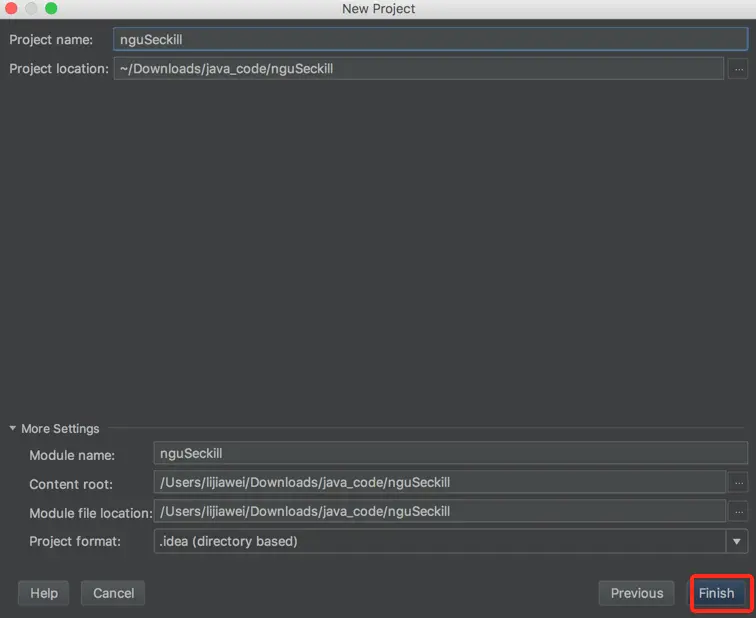Click the More Settings label
Image resolution: width=756 pixels, height=618 pixels.
[60, 429]
